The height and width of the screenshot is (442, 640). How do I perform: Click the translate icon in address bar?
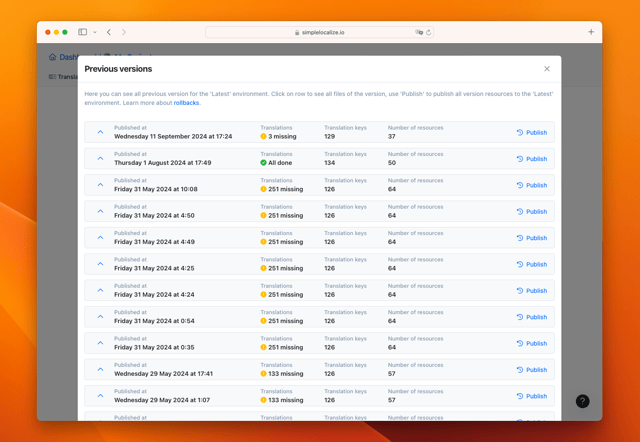[419, 32]
